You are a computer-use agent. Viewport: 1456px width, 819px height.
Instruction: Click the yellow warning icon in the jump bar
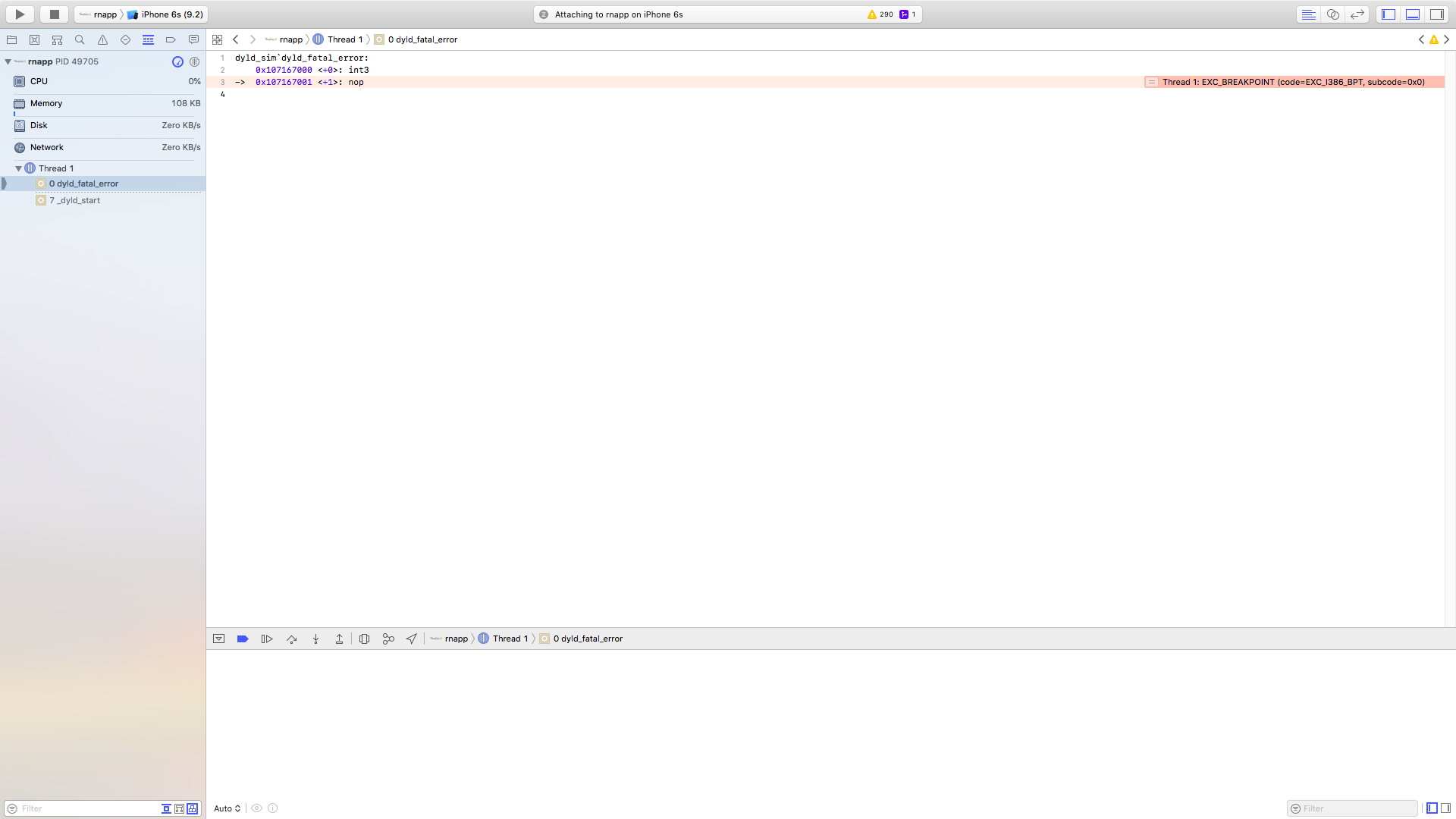(x=1434, y=39)
